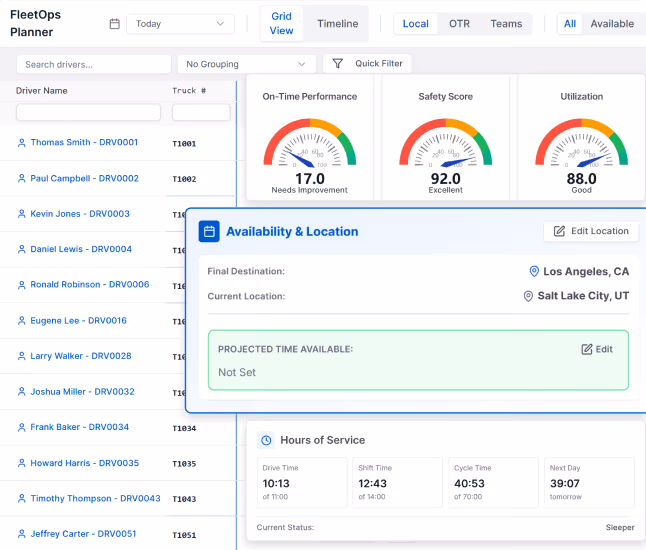
Task: Click the On-Time Performance gauge
Action: tap(310, 143)
